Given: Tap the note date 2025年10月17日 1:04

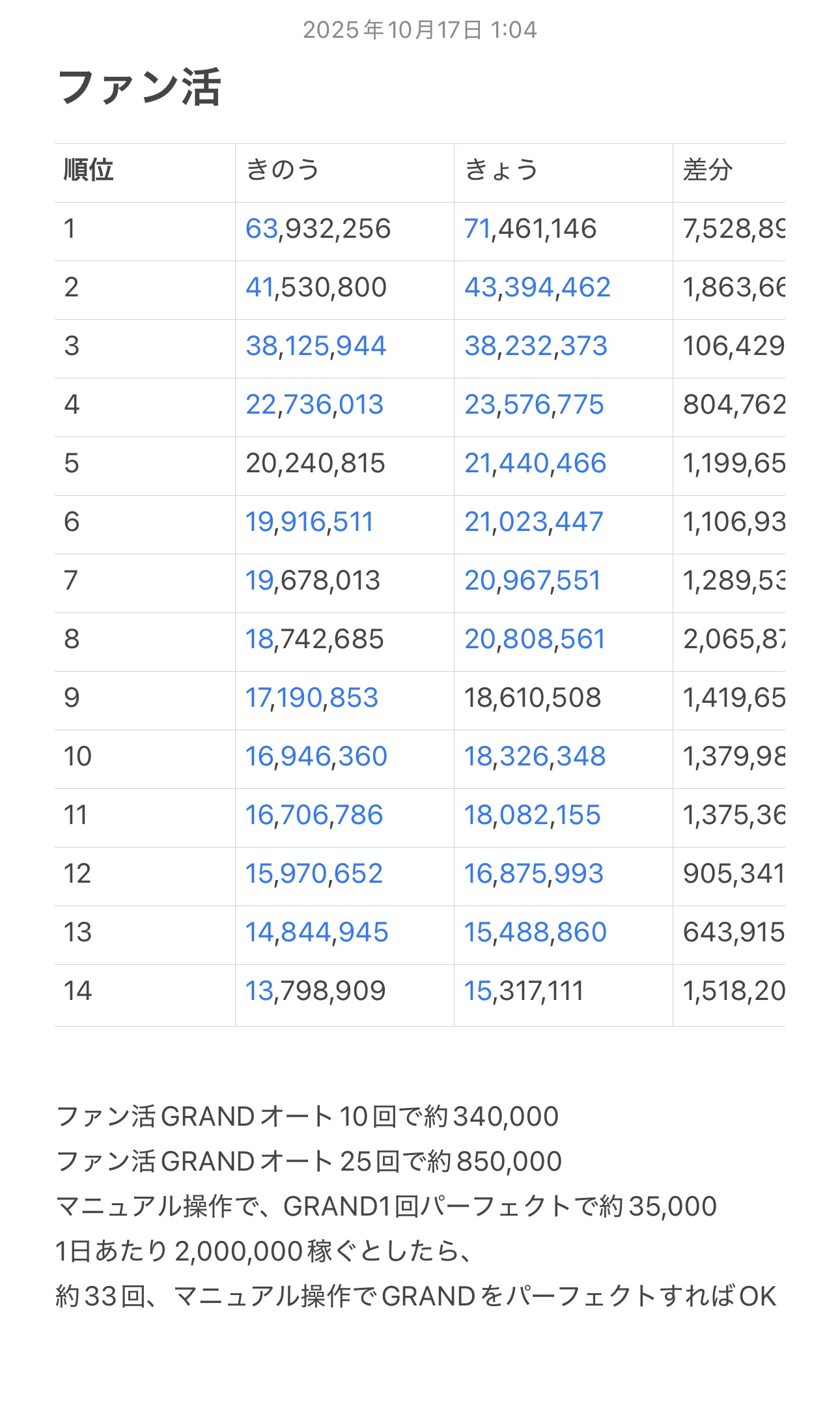Looking at the screenshot, I should coord(419,30).
